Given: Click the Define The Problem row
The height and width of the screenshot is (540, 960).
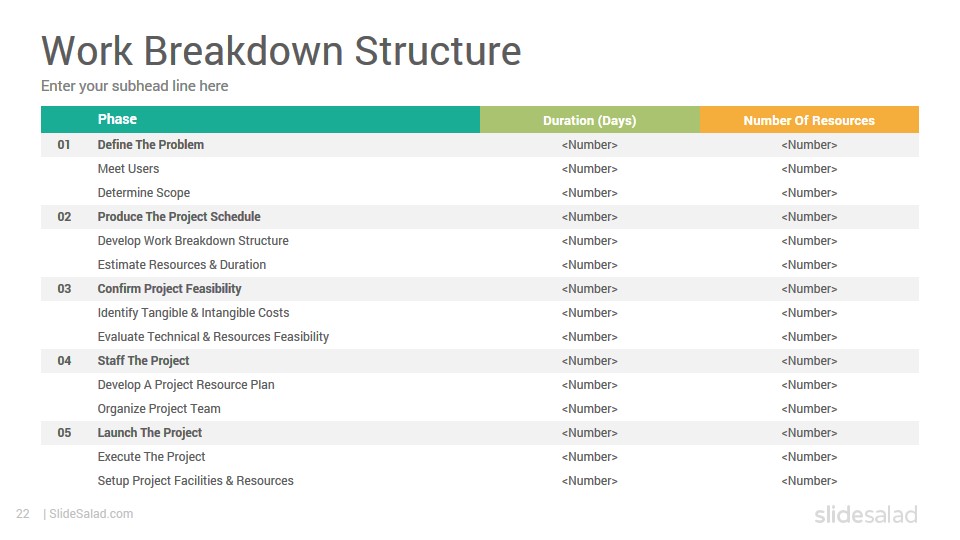Looking at the screenshot, I should [x=480, y=144].
